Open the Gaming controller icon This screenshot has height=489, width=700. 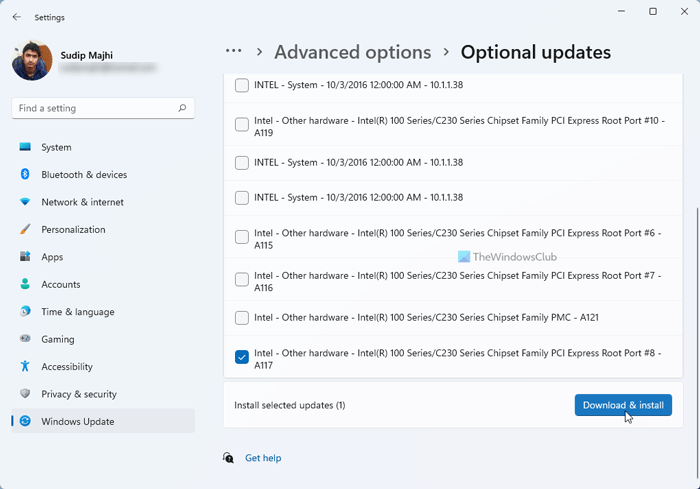click(x=25, y=339)
